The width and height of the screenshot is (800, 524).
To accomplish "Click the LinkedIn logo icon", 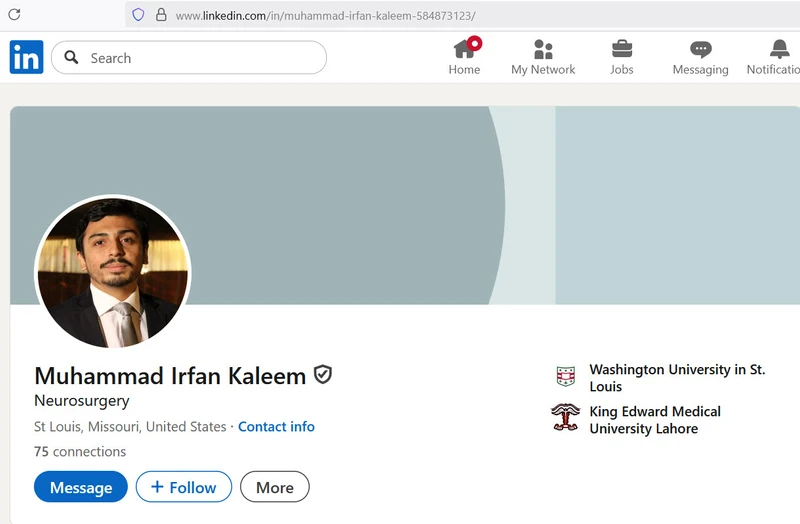I will tap(26, 58).
